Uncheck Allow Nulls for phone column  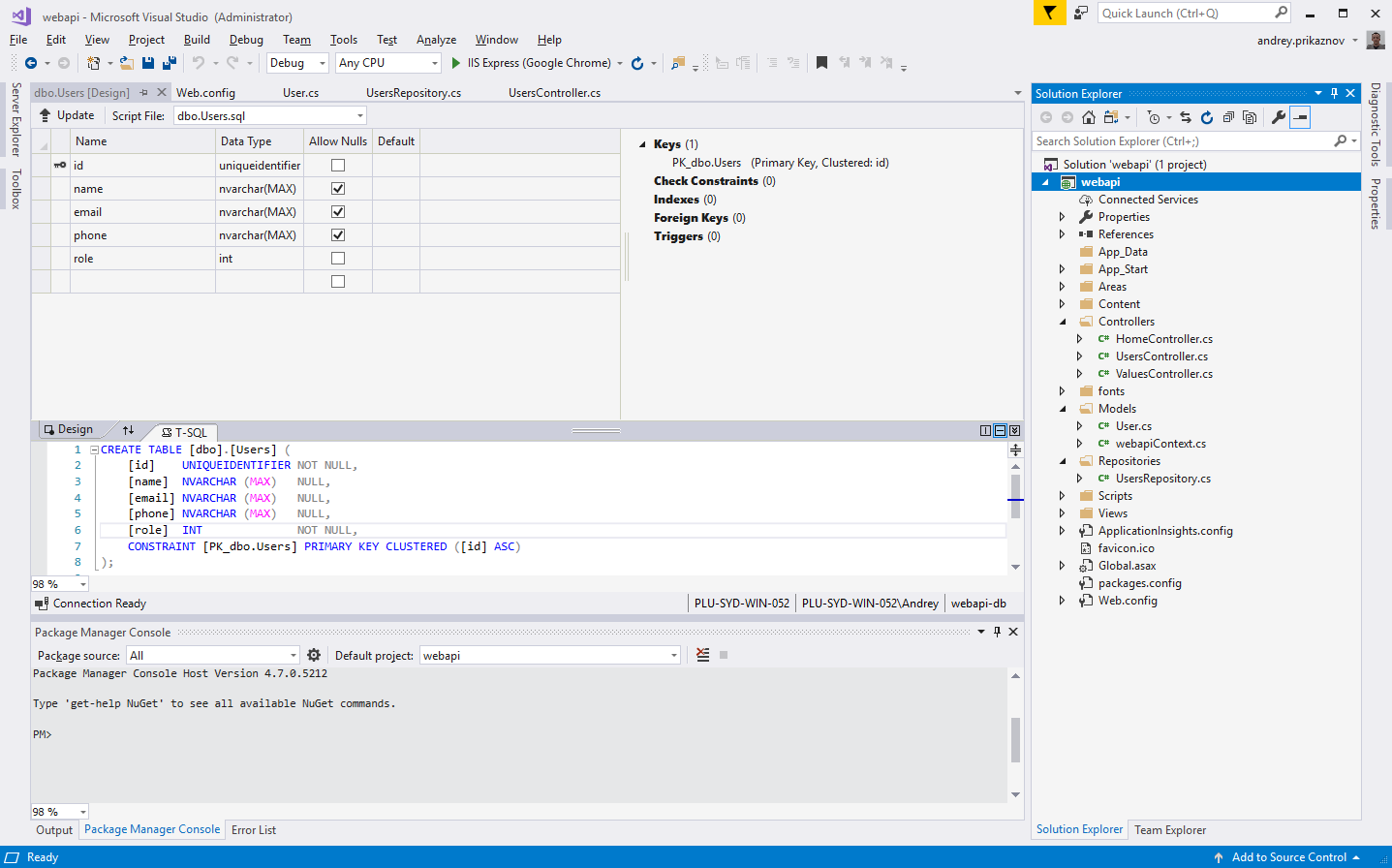click(338, 235)
